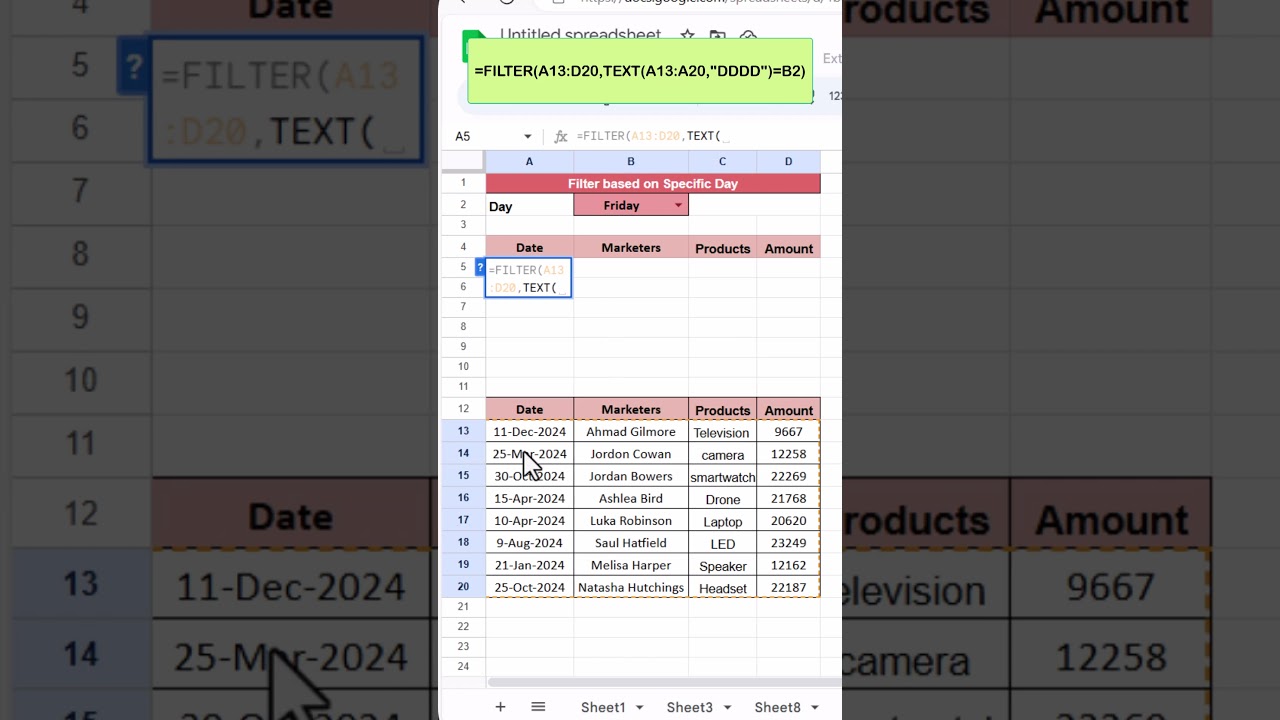Click the 'Marketers' header in row 12
Image resolution: width=1280 pixels, height=720 pixels.
[631, 410]
